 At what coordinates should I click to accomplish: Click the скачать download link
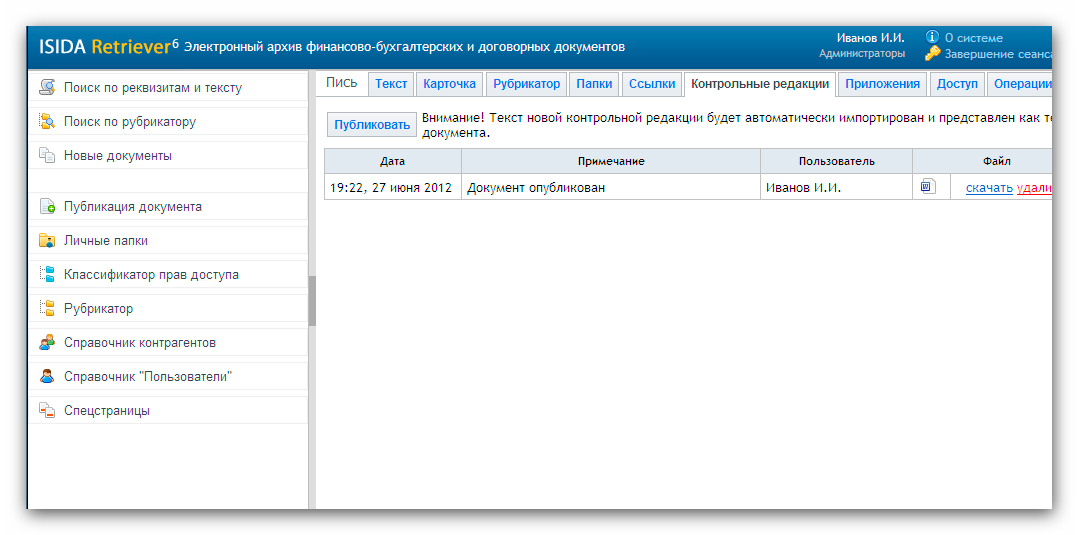pos(989,188)
